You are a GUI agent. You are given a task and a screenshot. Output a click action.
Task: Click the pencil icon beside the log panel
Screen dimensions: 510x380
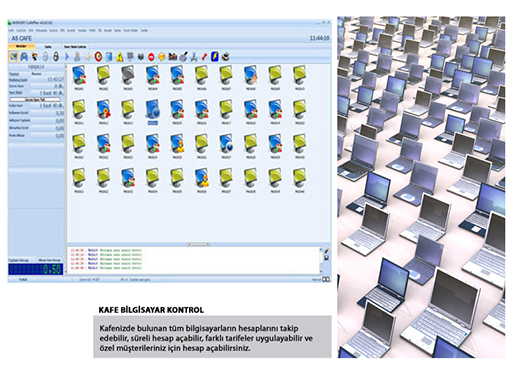pos(327,251)
